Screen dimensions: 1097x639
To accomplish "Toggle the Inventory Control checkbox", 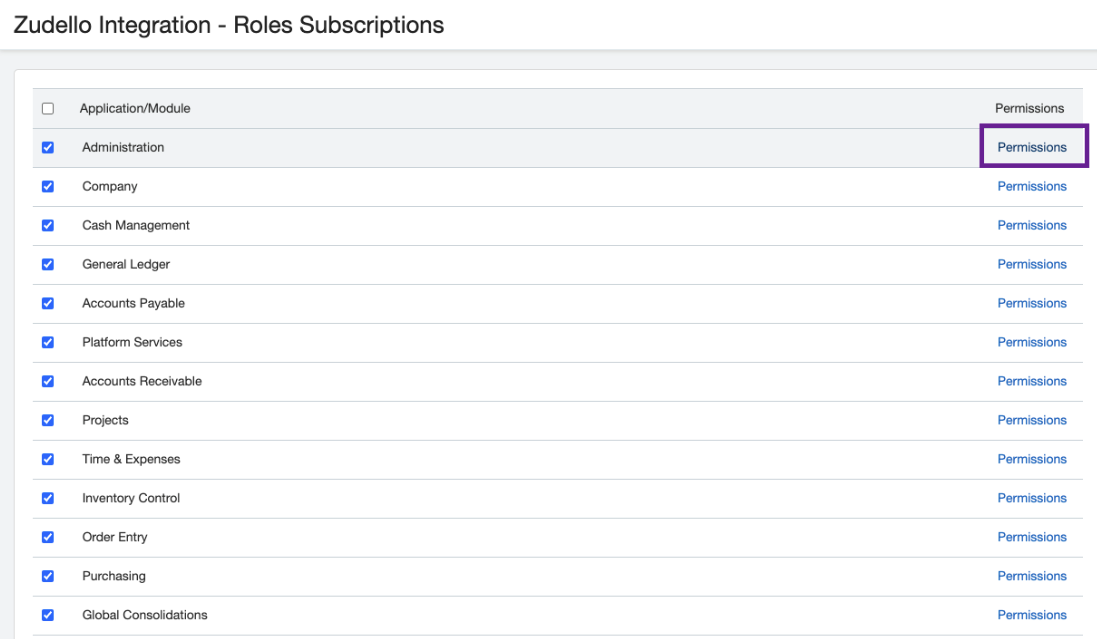I will click(48, 499).
